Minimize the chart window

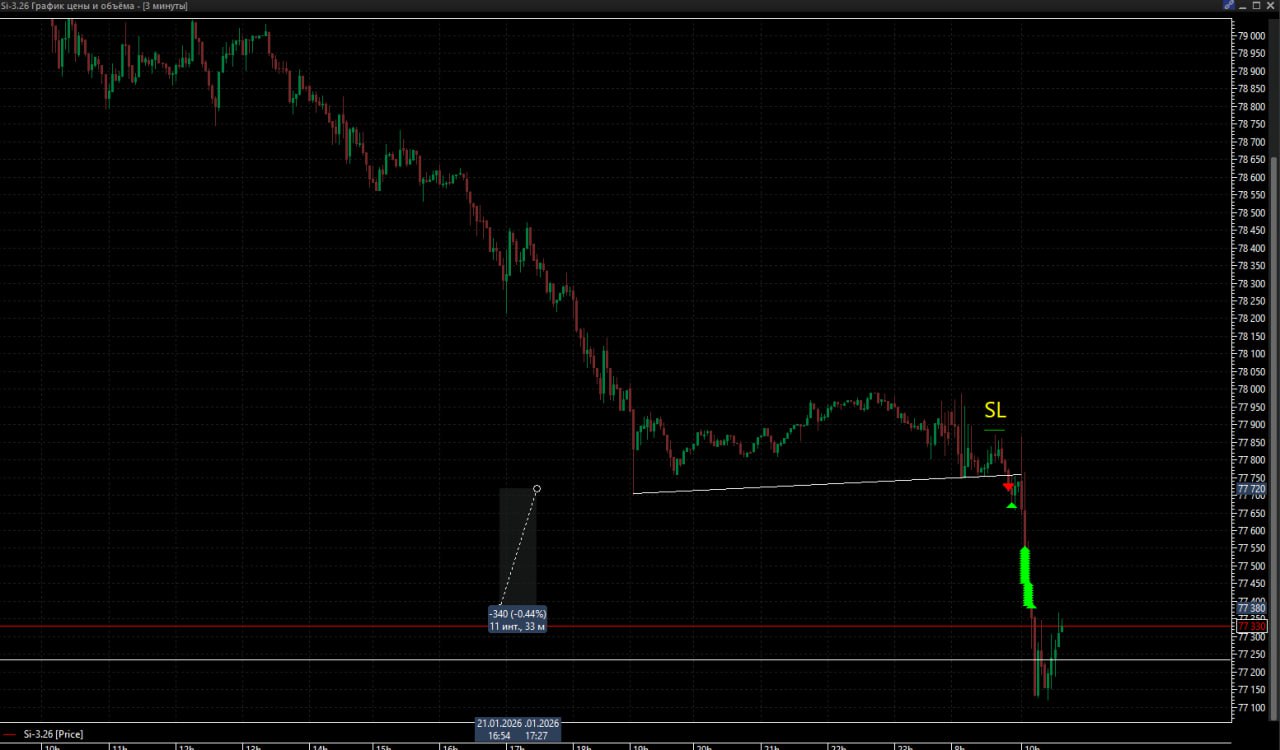1241,6
